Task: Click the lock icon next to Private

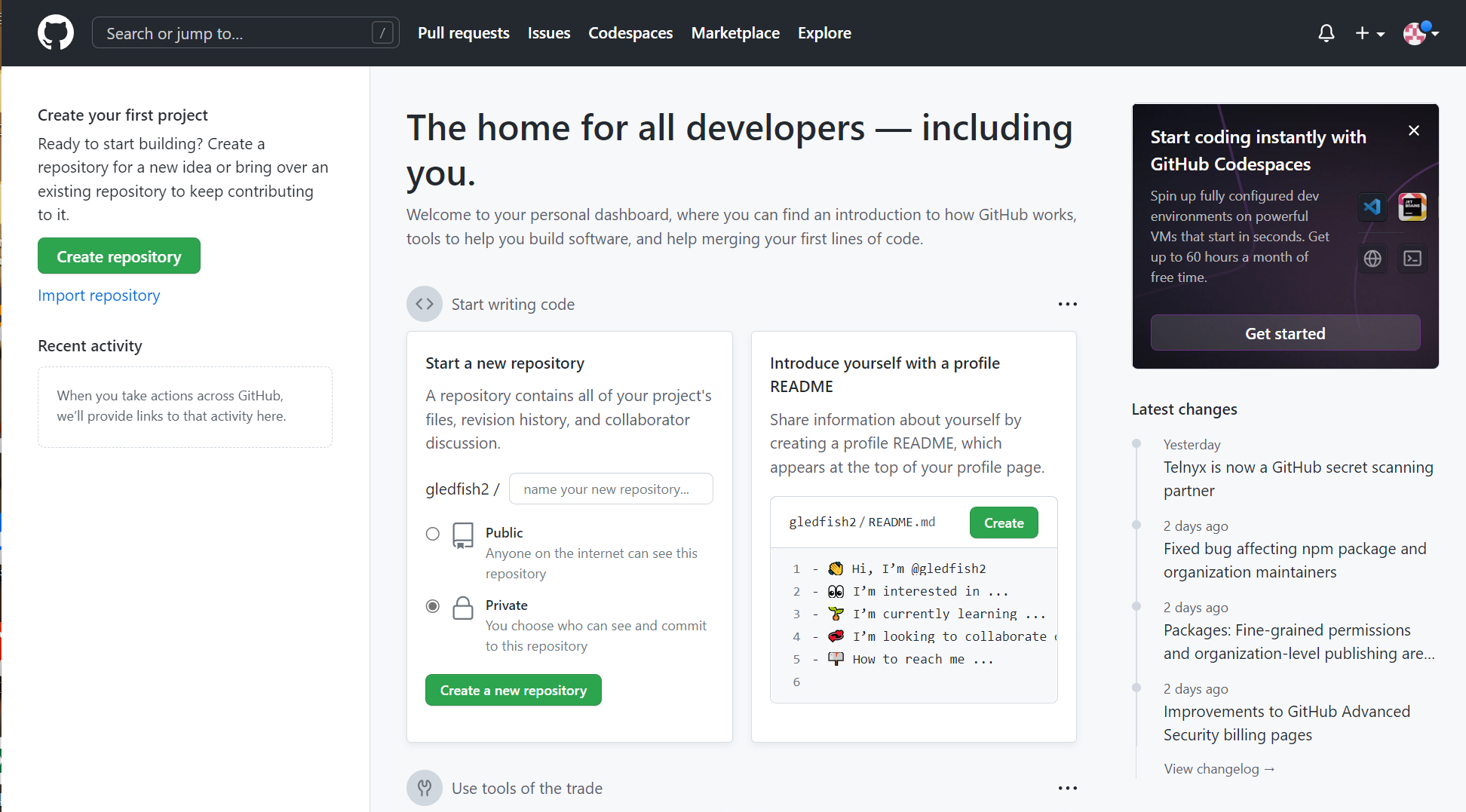Action: pyautogui.click(x=463, y=608)
